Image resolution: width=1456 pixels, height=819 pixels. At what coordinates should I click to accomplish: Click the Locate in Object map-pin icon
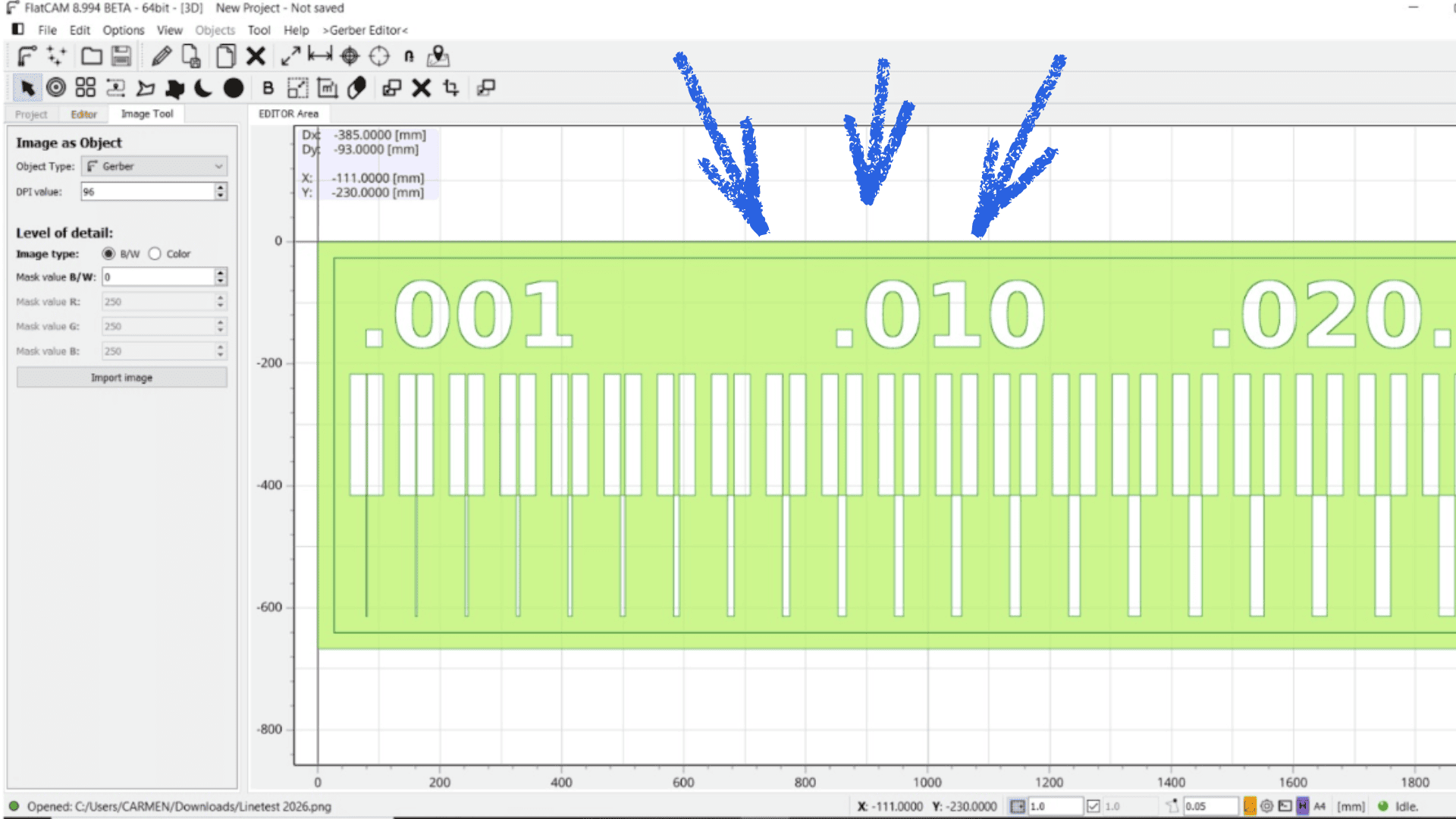pyautogui.click(x=438, y=56)
